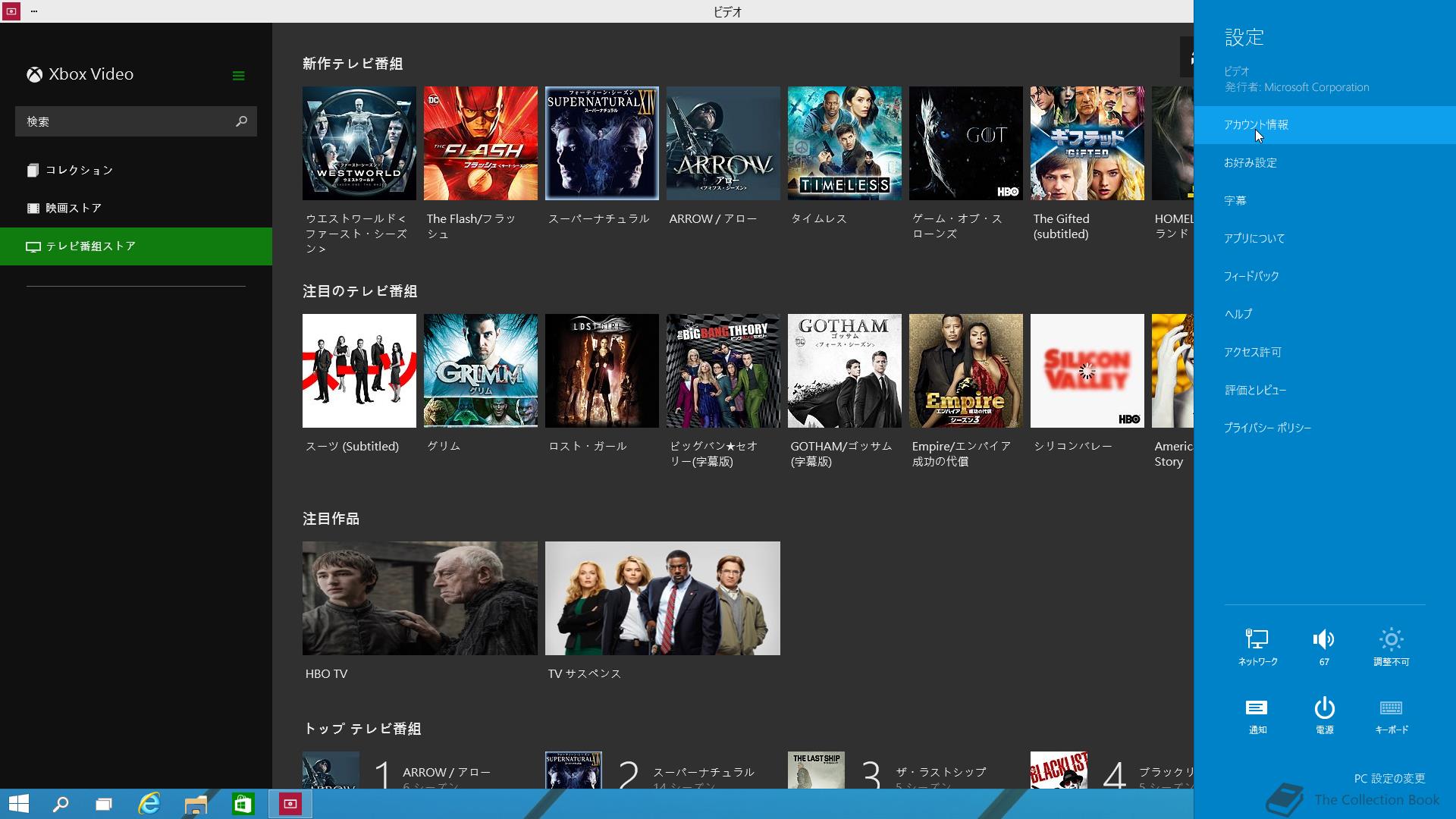1456x819 pixels.
Task: Open Task View from the taskbar
Action: pyautogui.click(x=104, y=804)
